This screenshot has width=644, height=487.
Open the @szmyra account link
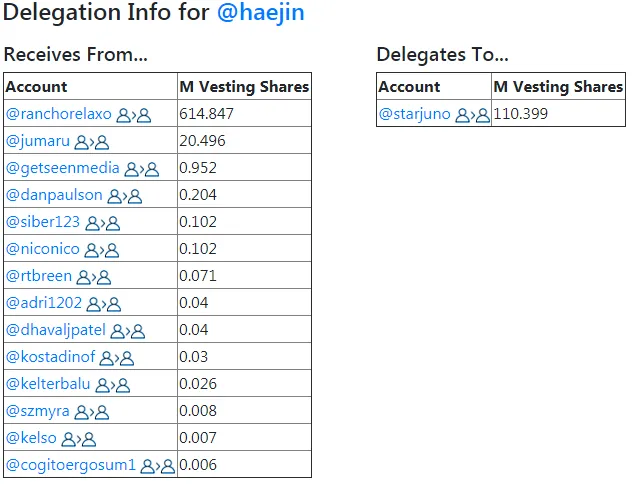38,411
